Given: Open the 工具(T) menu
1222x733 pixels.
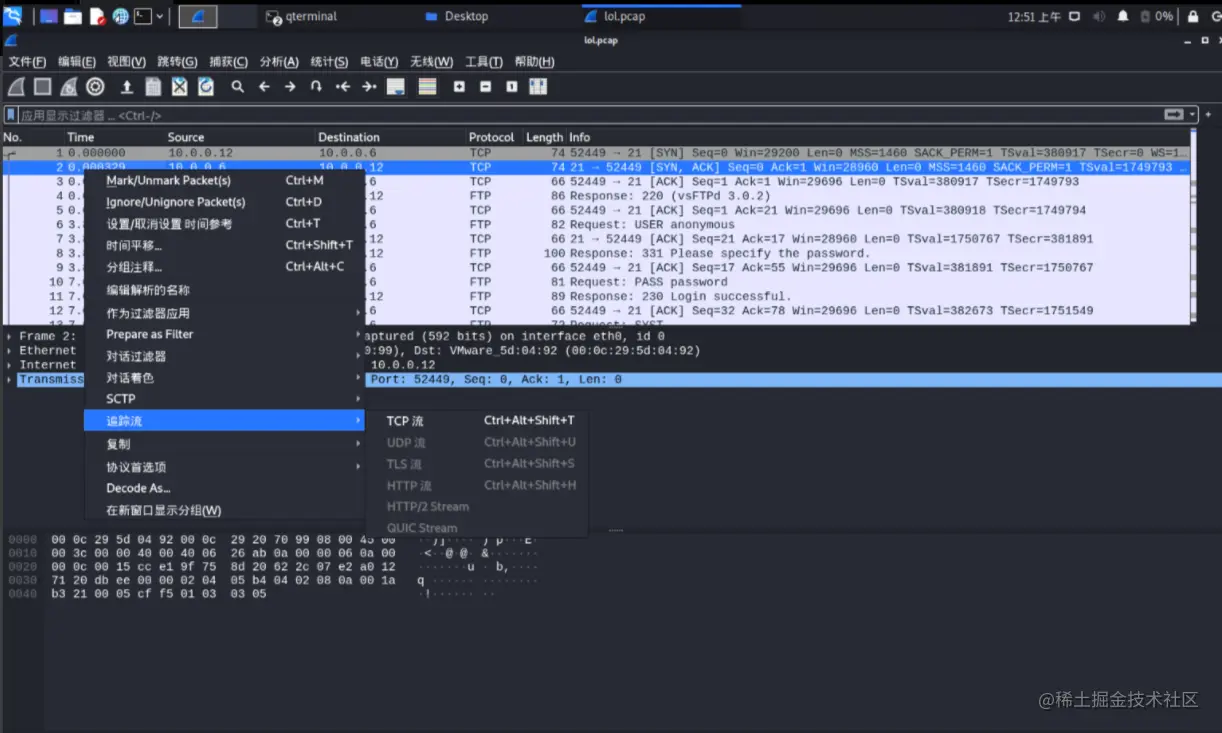Looking at the screenshot, I should 484,62.
